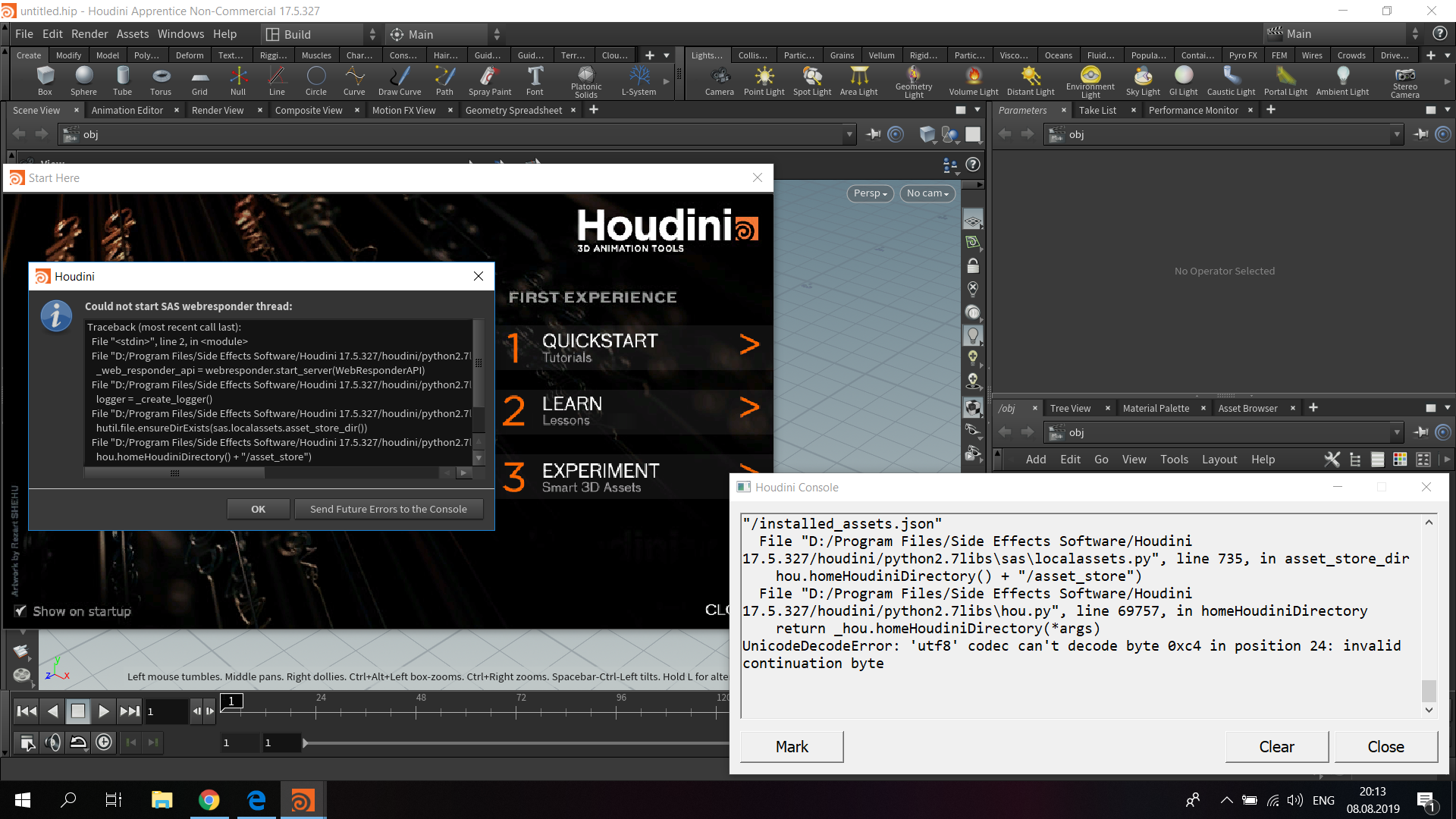The width and height of the screenshot is (1456, 819).
Task: Click Send Future Errors to the Console
Action: click(388, 509)
